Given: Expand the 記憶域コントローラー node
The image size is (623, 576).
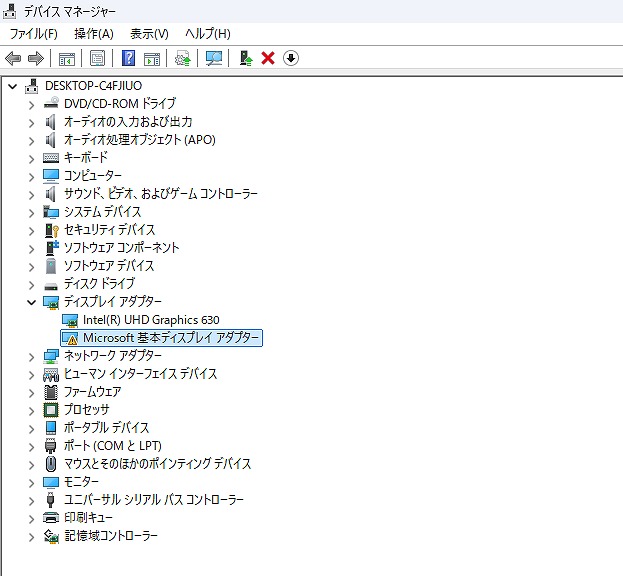Looking at the screenshot, I should coord(32,536).
